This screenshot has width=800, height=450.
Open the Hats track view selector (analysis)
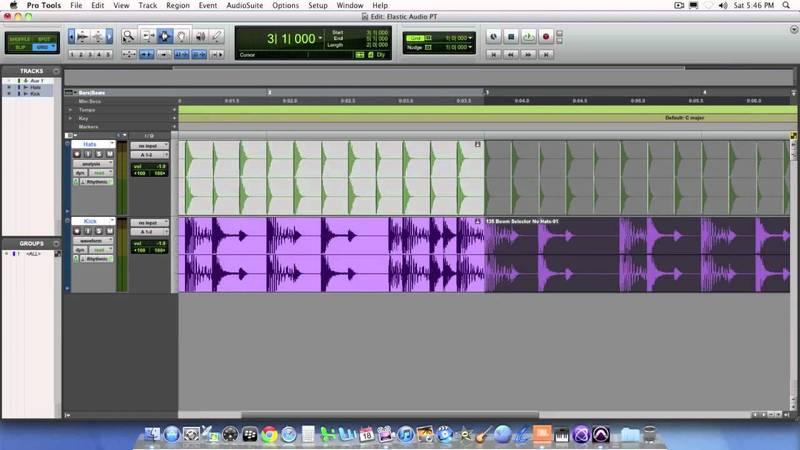[x=92, y=164]
